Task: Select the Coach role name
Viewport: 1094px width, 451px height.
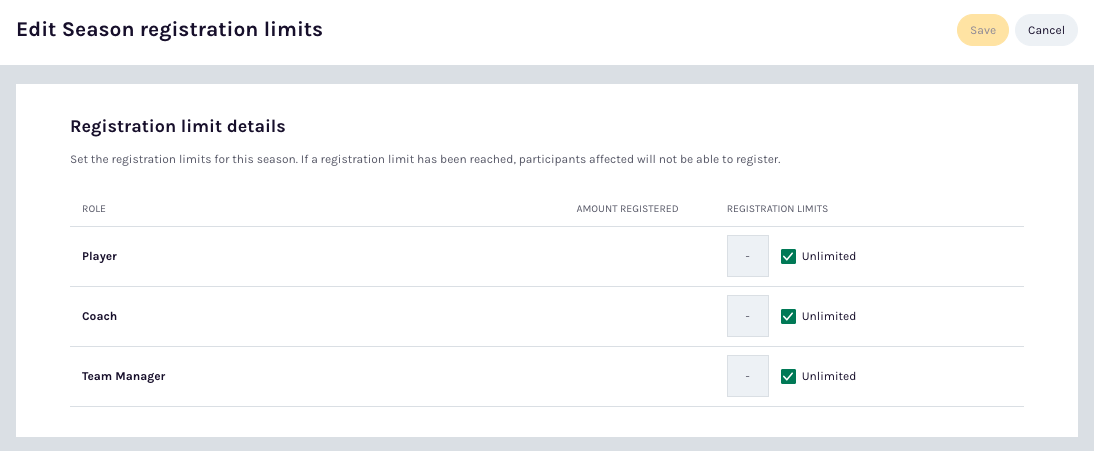Action: [x=99, y=316]
